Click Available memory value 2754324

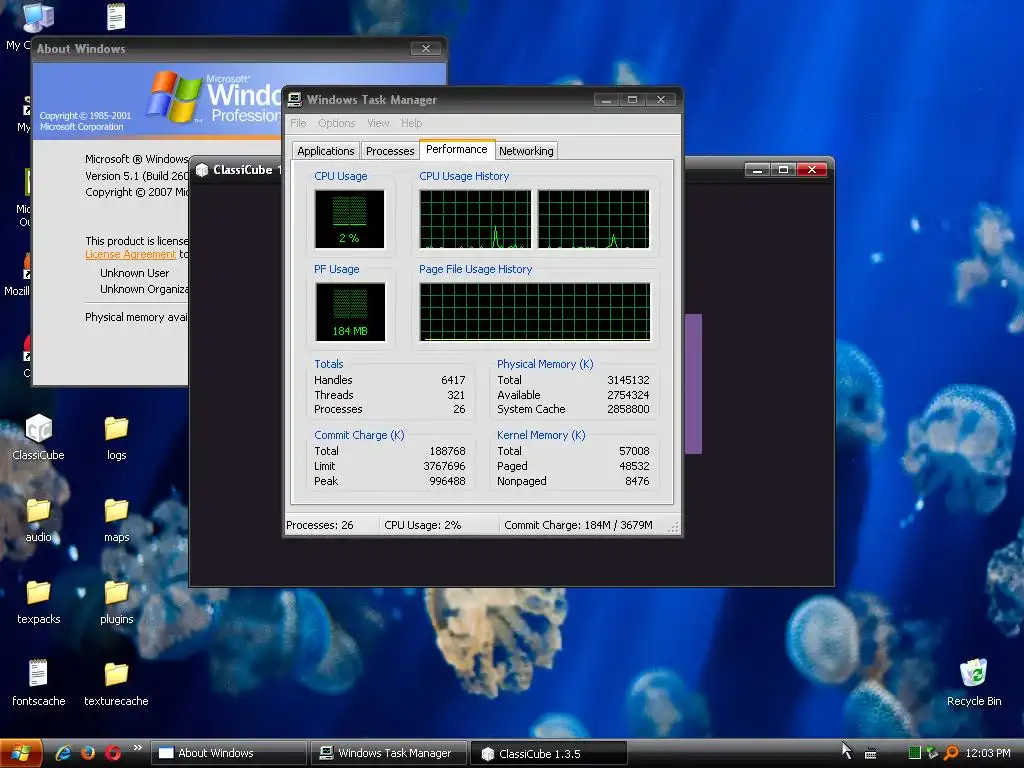(628, 395)
